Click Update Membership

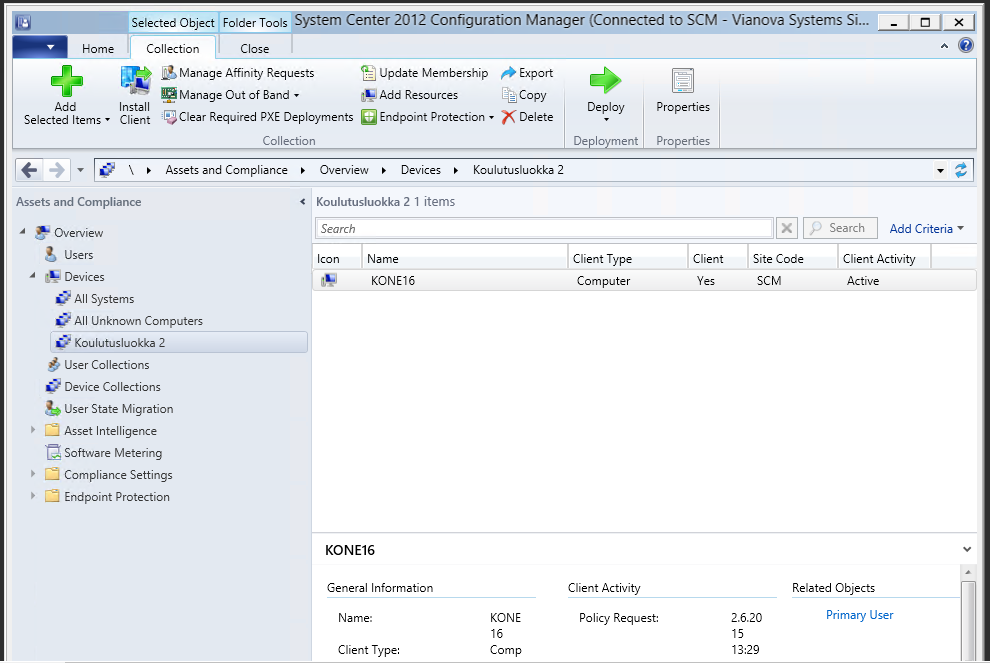[425, 73]
